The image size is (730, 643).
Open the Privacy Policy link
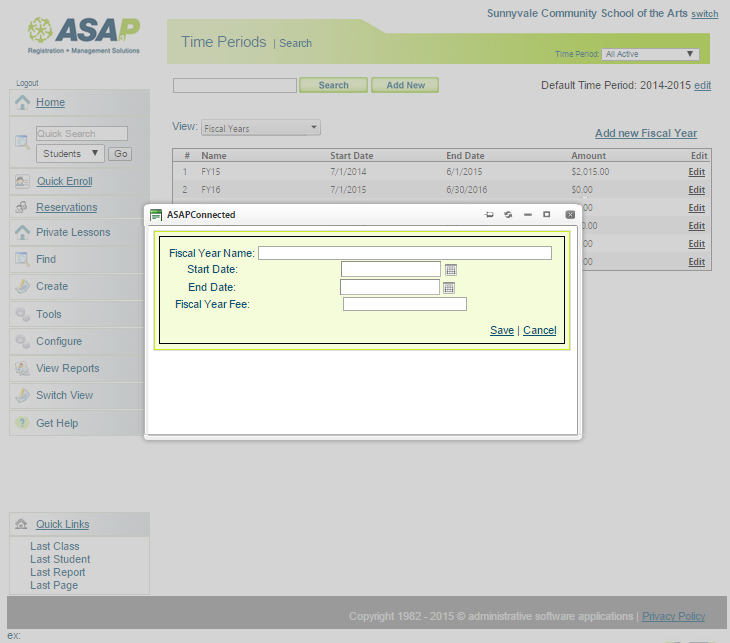673,616
